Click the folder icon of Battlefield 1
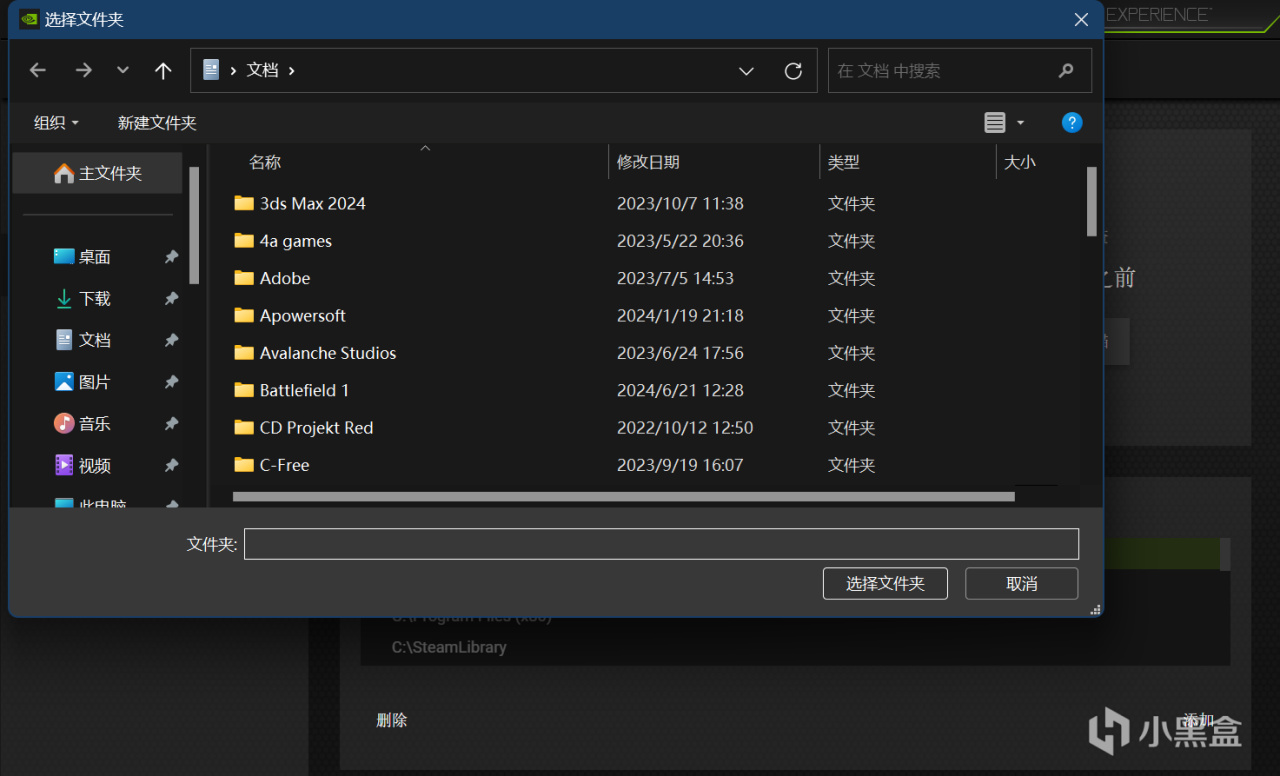 tap(244, 390)
